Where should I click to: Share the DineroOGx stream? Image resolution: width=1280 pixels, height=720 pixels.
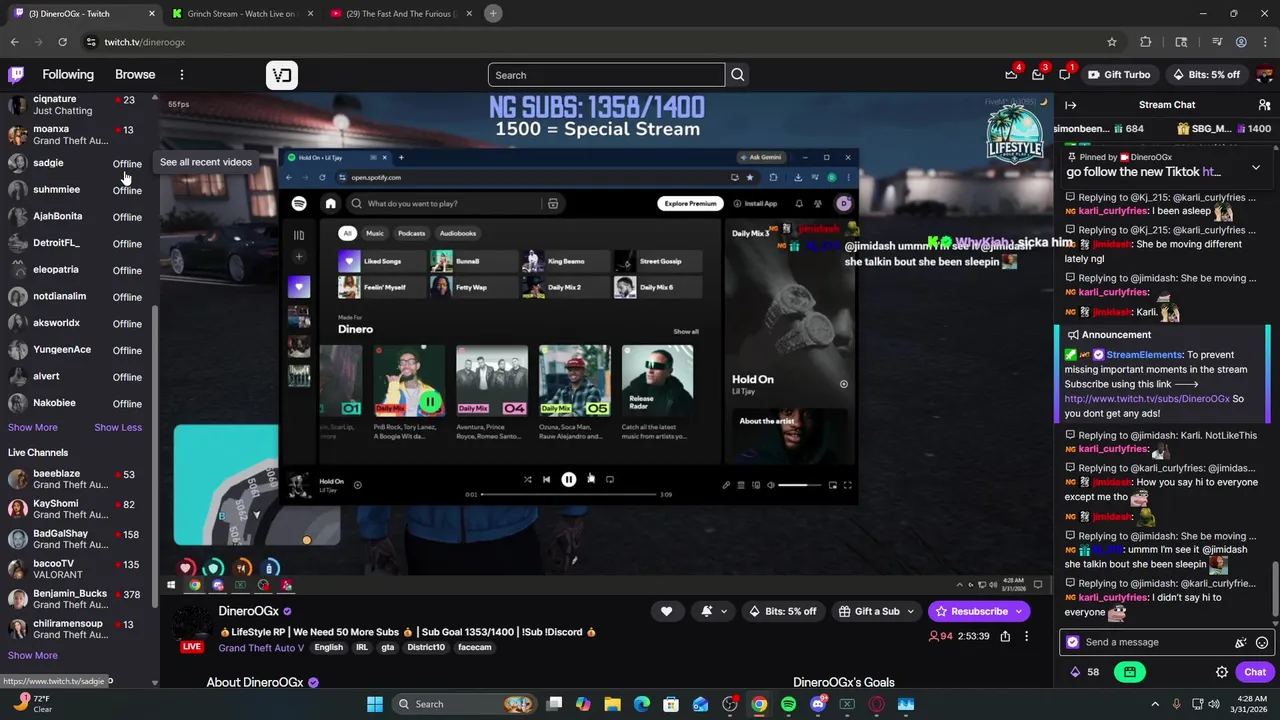tap(1005, 636)
